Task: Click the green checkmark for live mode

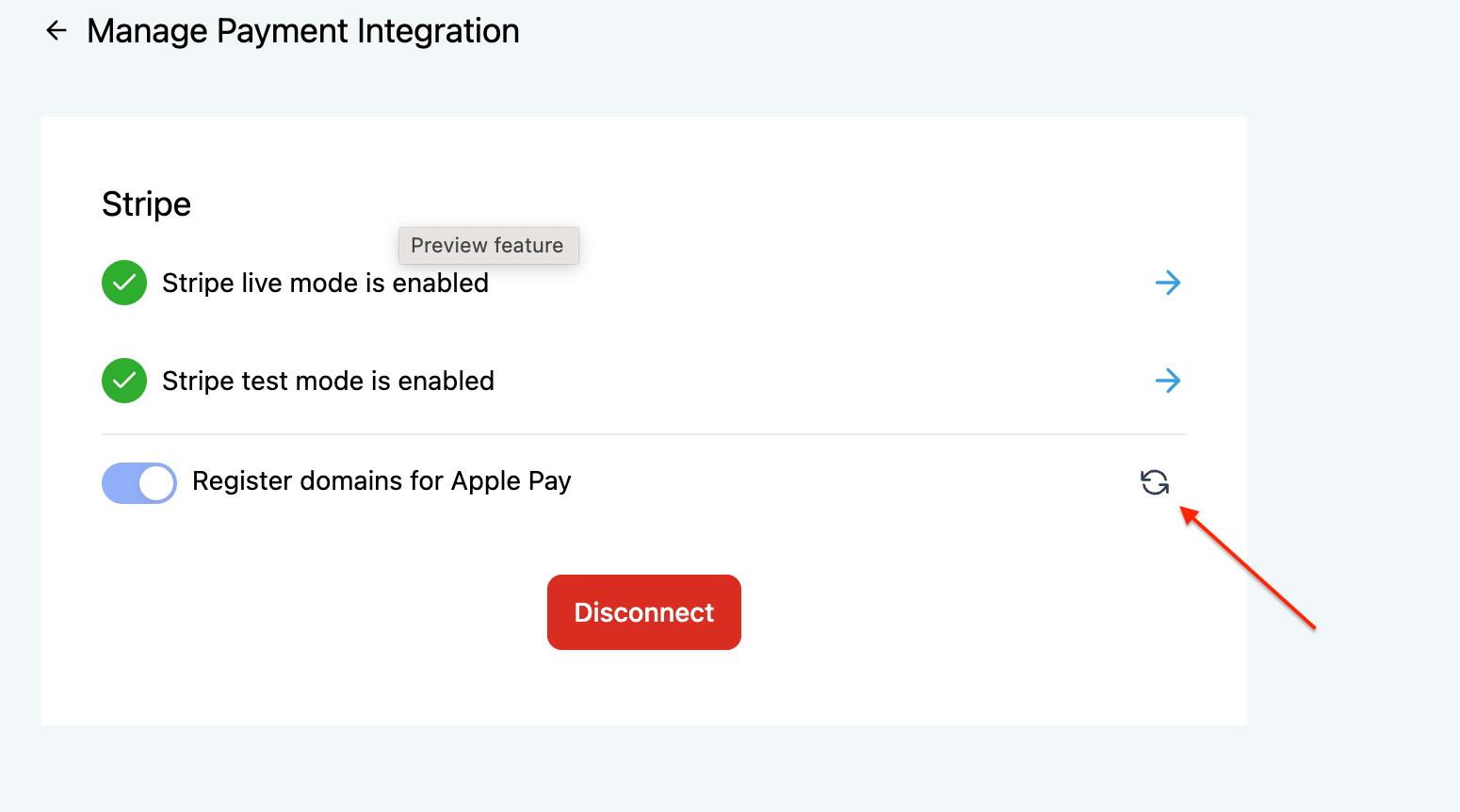Action: (124, 283)
